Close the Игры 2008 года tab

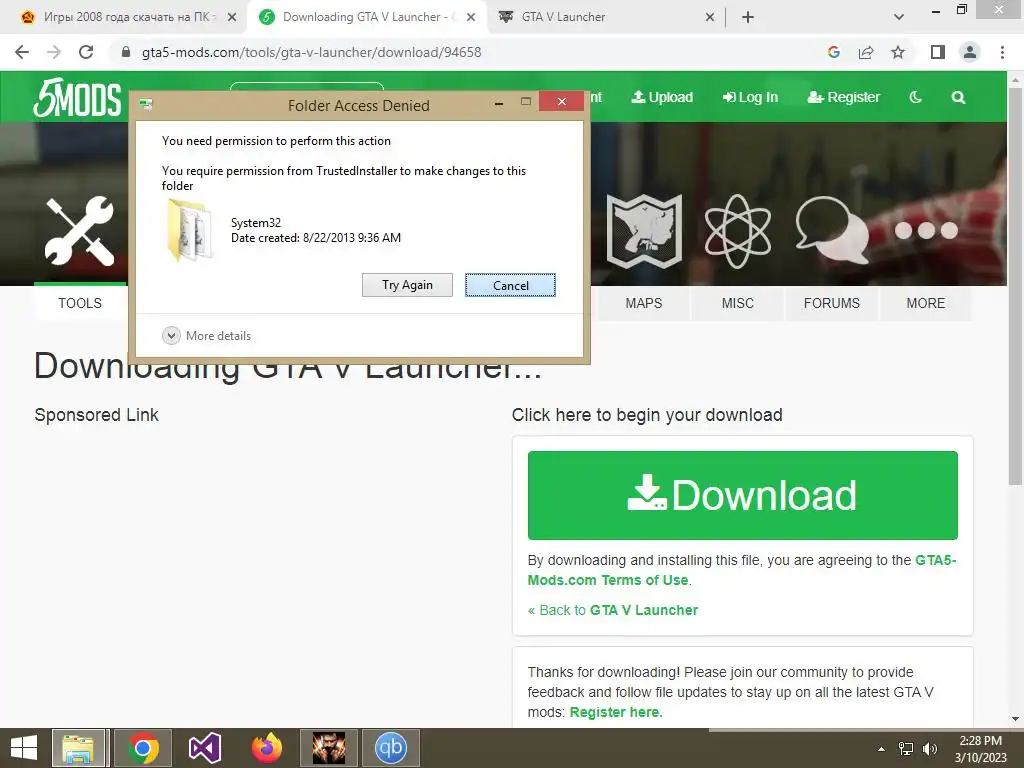[232, 17]
